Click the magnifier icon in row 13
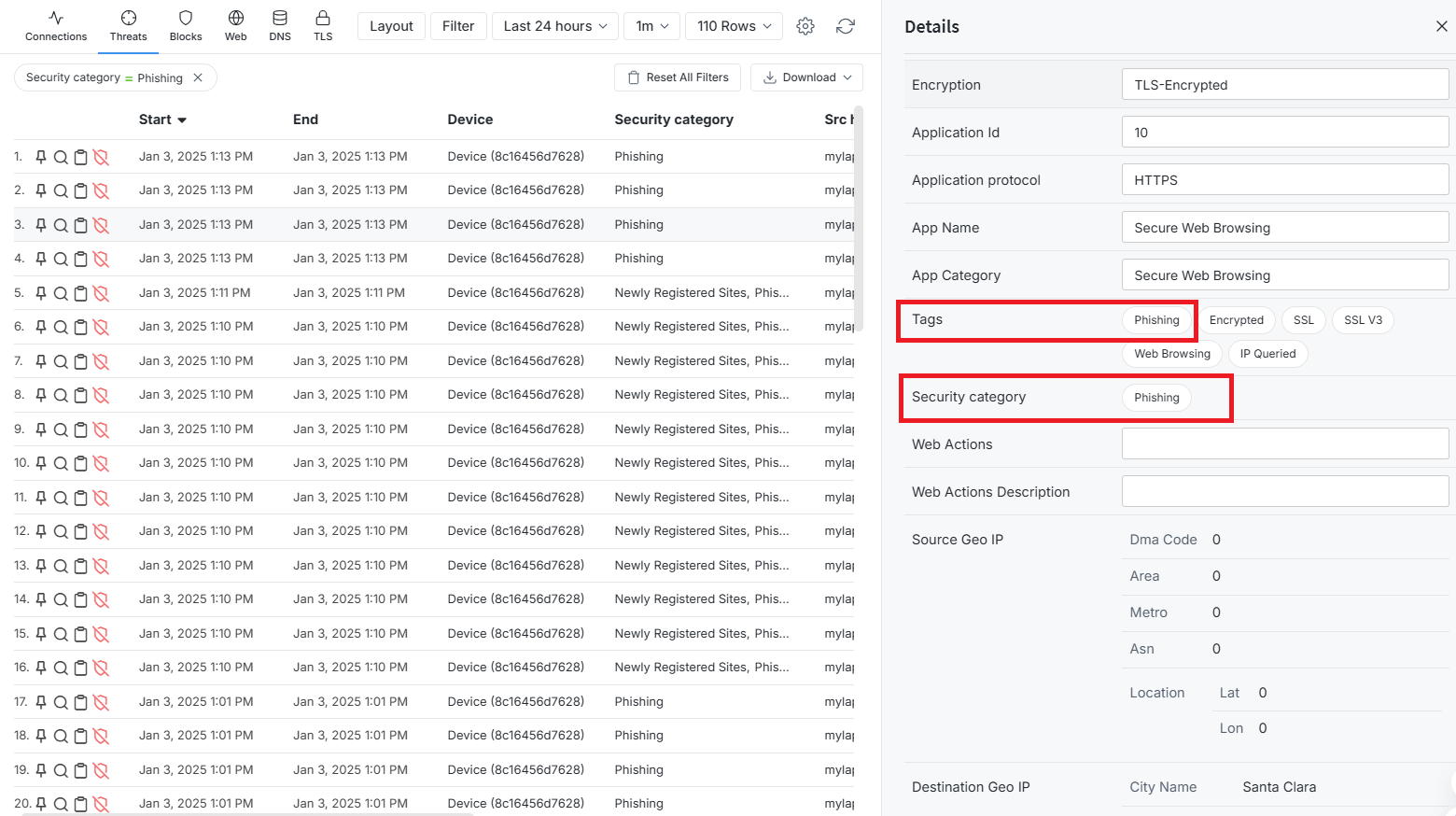Screen dimensions: 1456x816 61,566
